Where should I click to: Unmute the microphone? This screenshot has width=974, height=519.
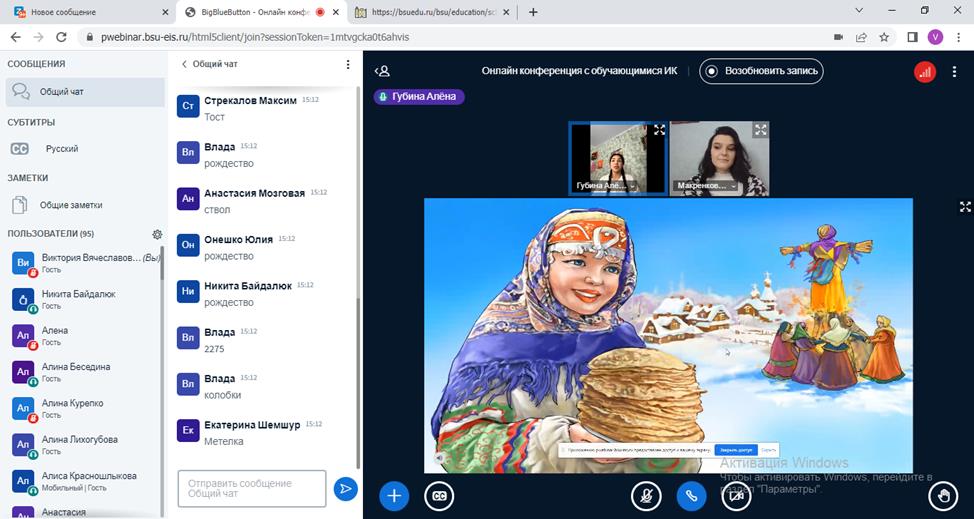click(x=646, y=496)
